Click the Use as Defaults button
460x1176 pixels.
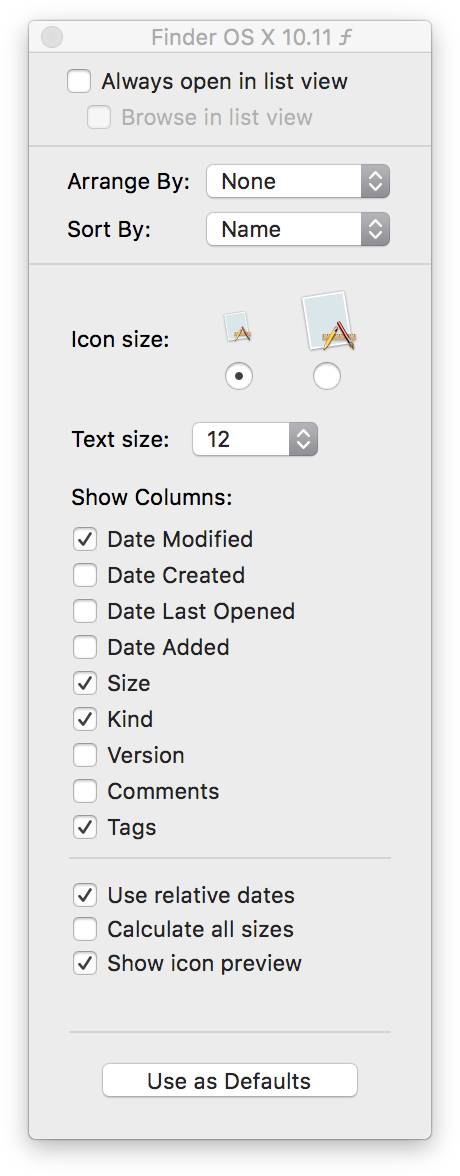230,1081
